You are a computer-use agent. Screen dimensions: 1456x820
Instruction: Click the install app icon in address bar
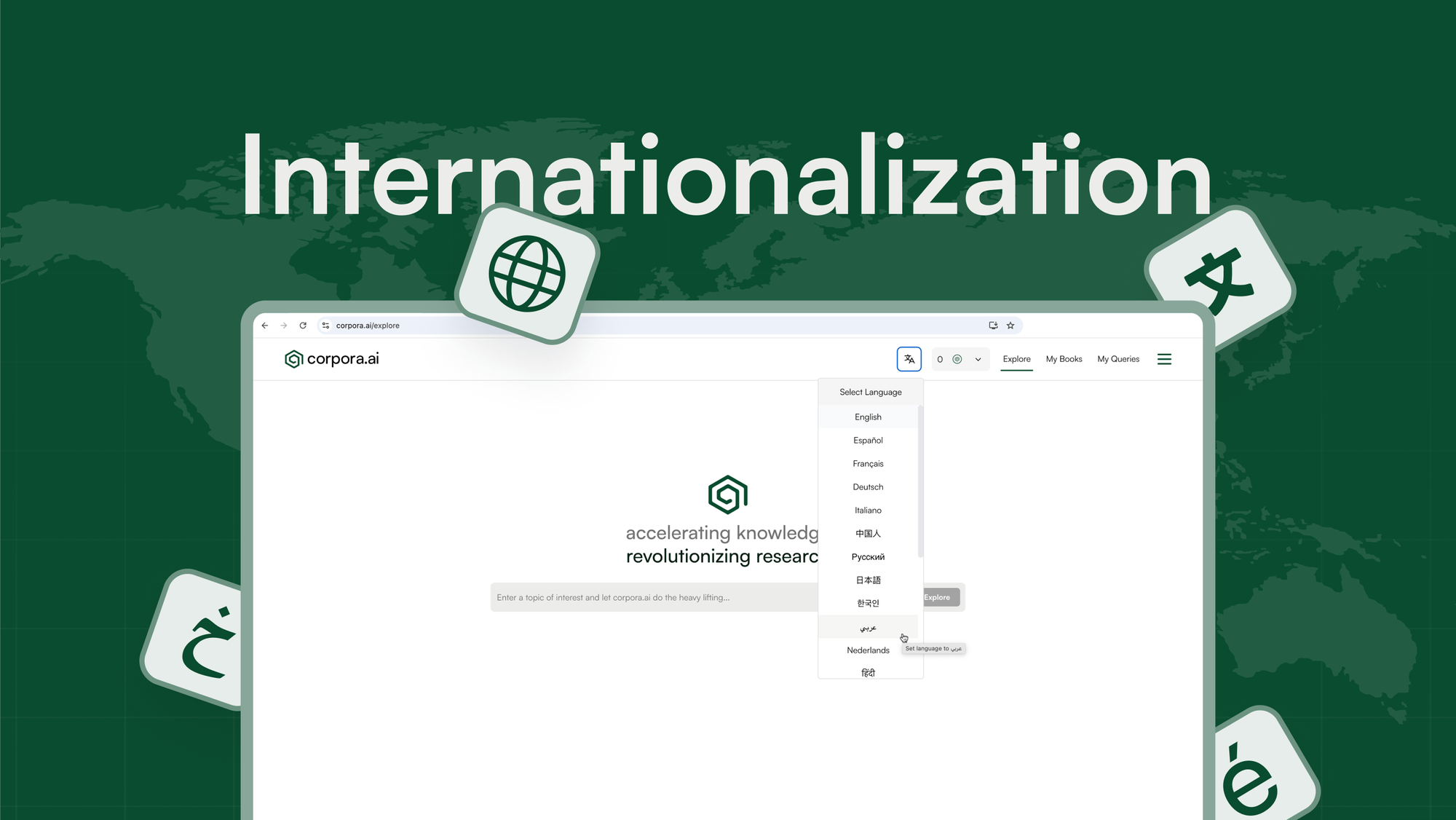coord(993,326)
